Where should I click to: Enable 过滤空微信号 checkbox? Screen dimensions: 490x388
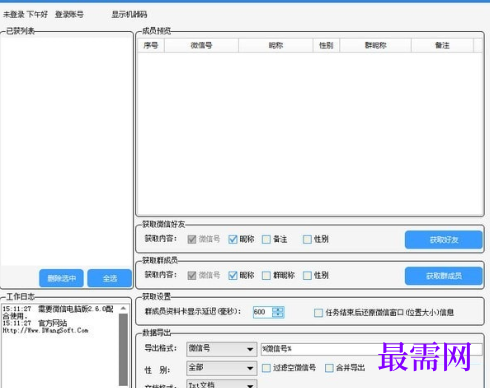[x=266, y=368]
